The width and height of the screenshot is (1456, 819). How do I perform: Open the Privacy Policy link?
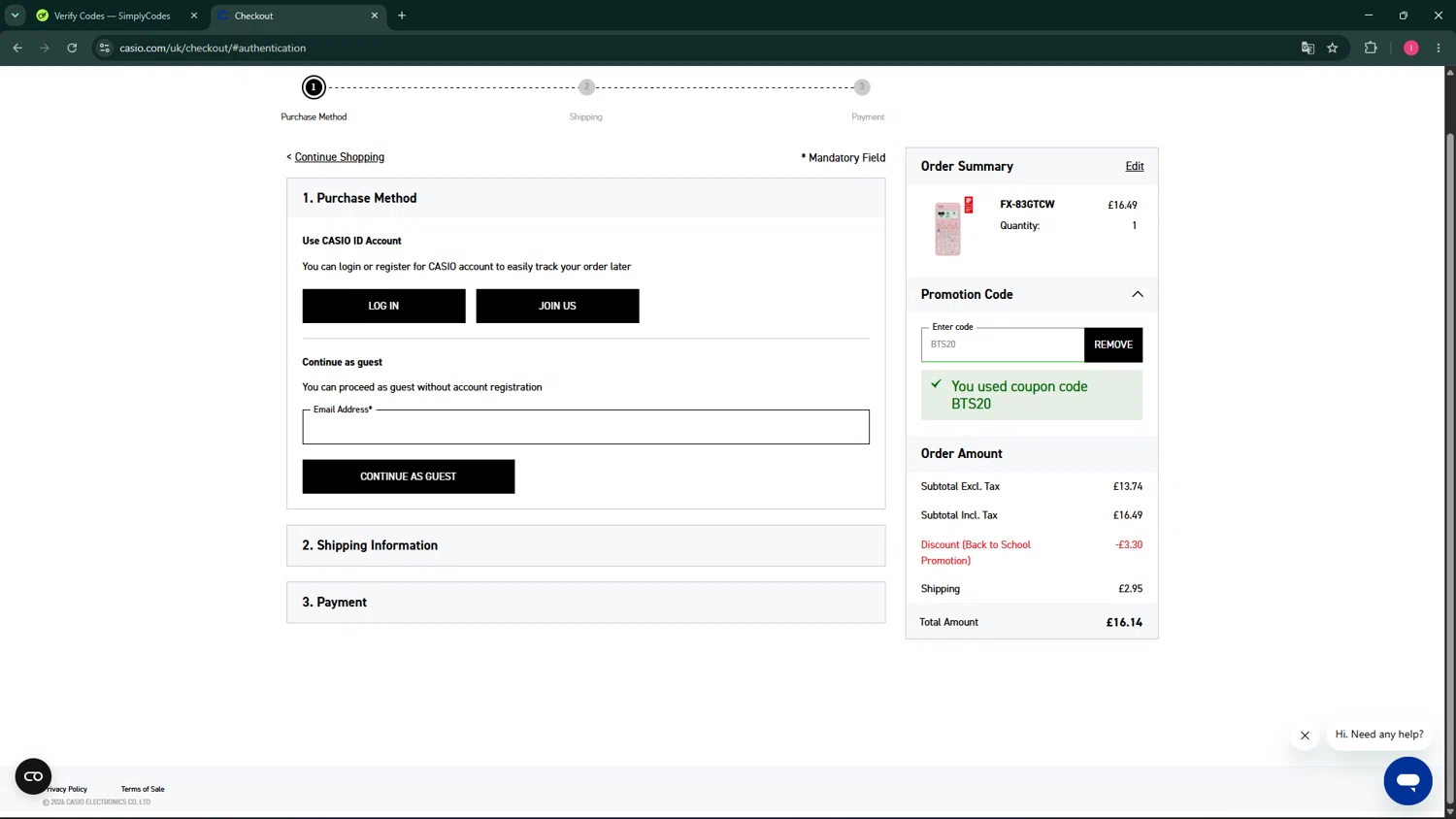point(67,789)
